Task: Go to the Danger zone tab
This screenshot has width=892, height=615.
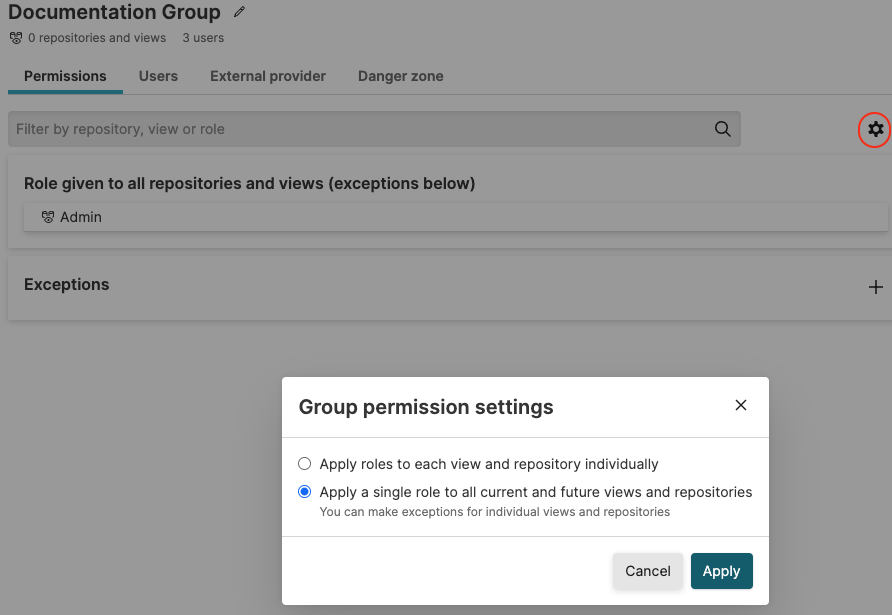Action: 400,76
